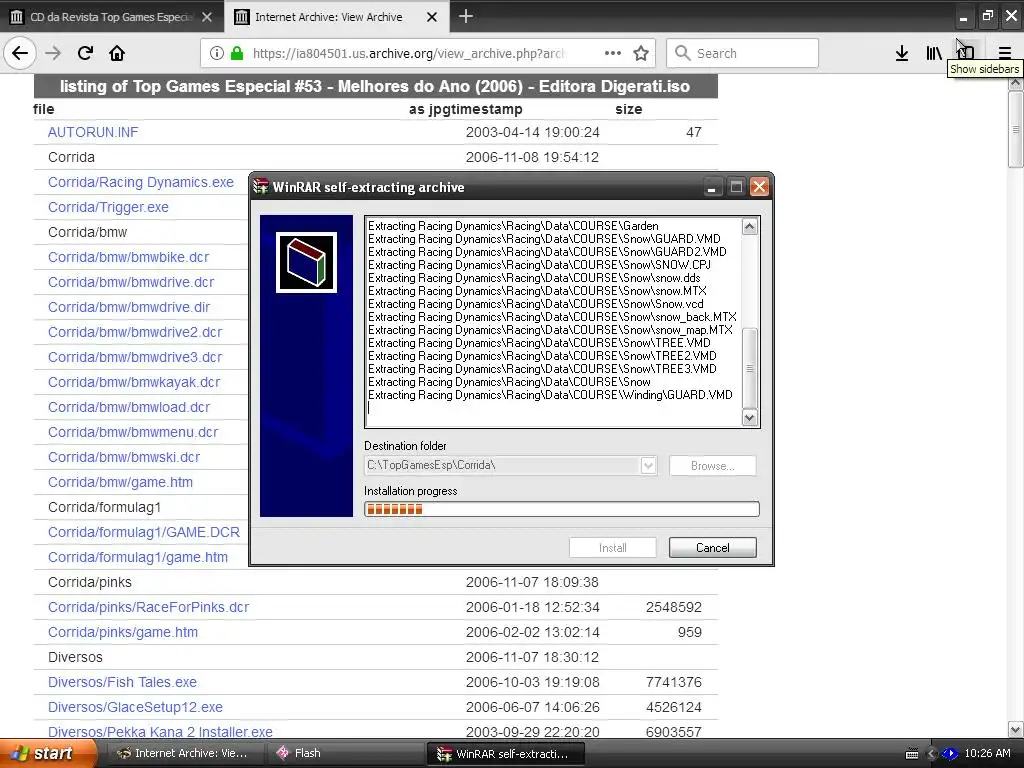Switch to Internet Archive taskbar button
The width and height of the screenshot is (1024, 768).
click(183, 753)
